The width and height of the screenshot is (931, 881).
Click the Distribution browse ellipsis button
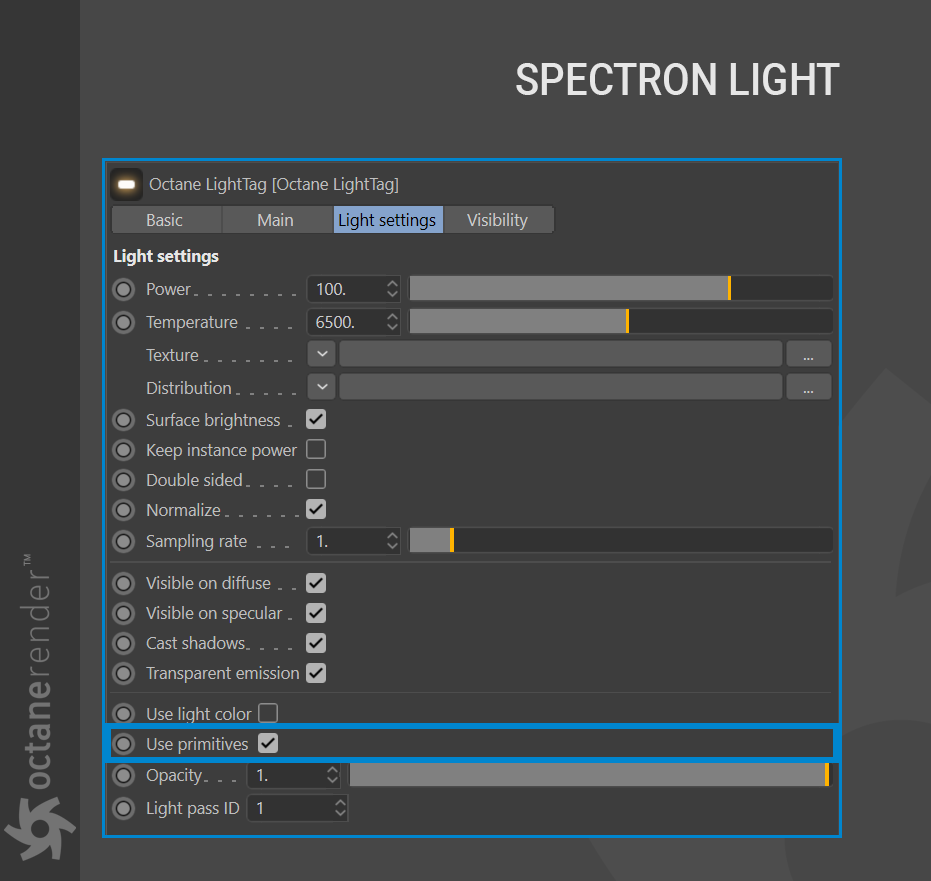click(809, 387)
